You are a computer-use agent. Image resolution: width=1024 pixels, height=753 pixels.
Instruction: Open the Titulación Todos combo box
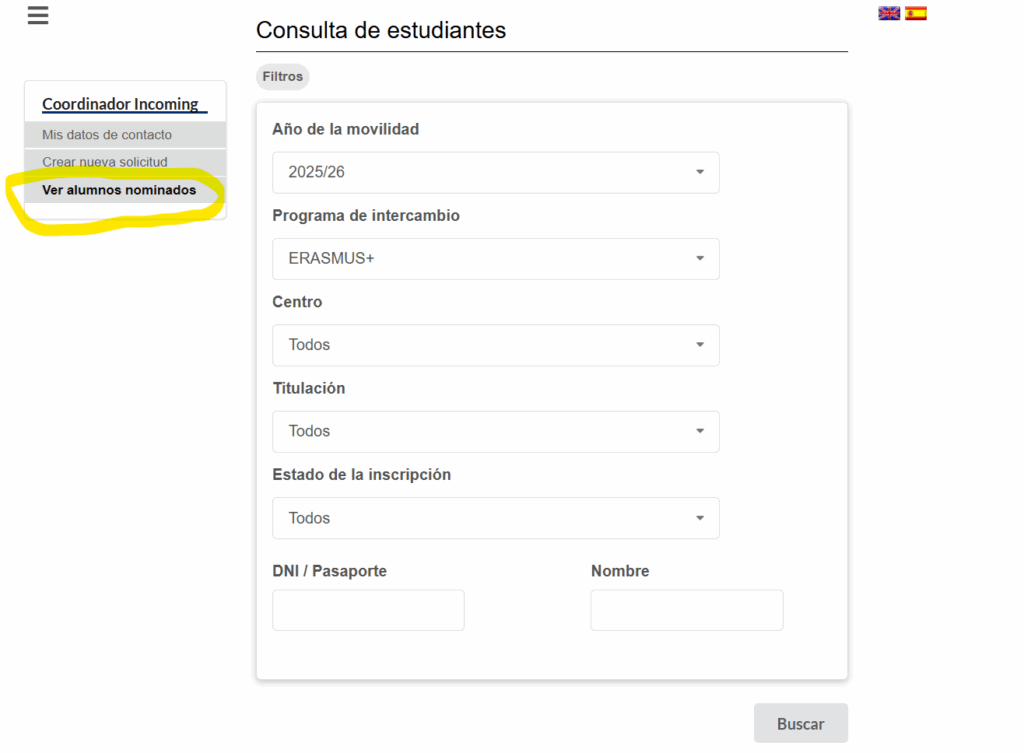click(496, 431)
